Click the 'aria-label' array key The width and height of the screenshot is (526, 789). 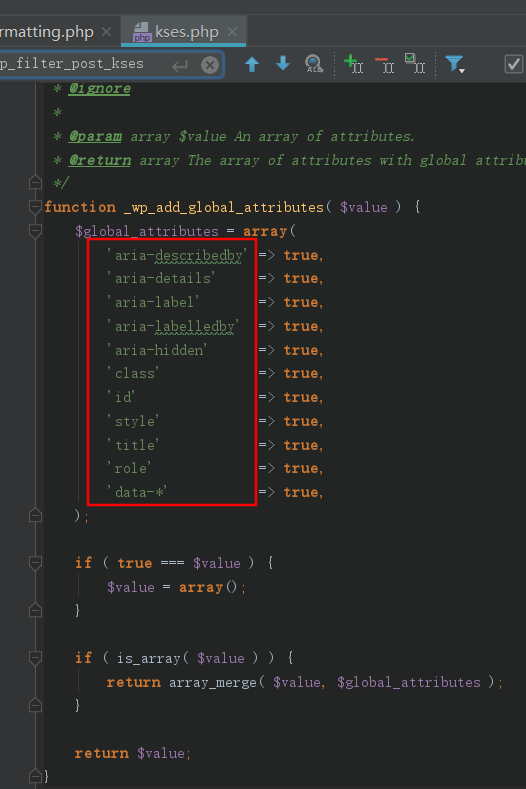coord(153,302)
